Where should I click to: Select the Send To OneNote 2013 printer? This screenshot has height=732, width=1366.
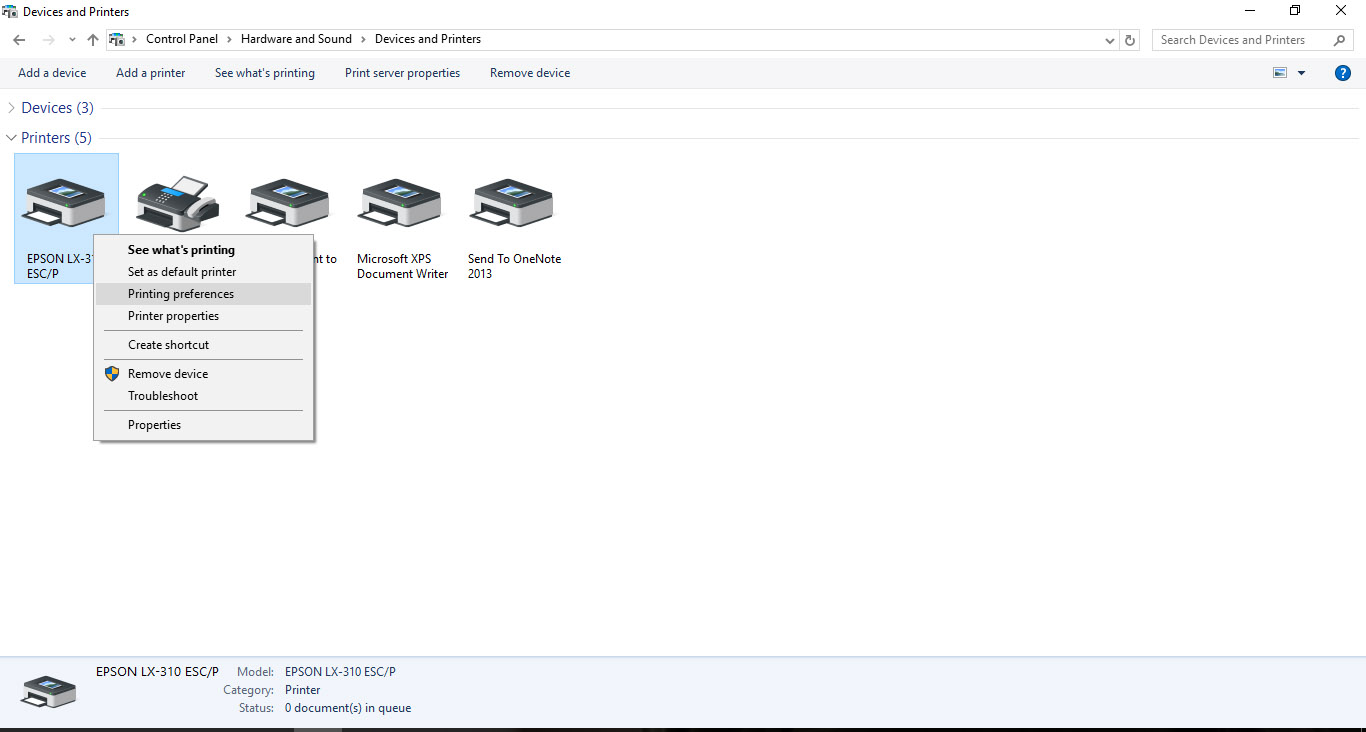pyautogui.click(x=512, y=203)
